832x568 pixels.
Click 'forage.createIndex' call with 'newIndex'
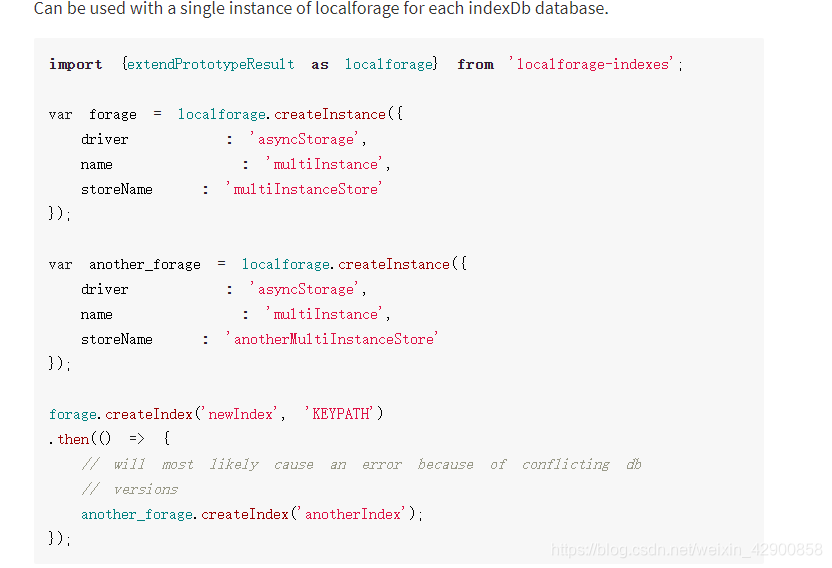[215, 414]
